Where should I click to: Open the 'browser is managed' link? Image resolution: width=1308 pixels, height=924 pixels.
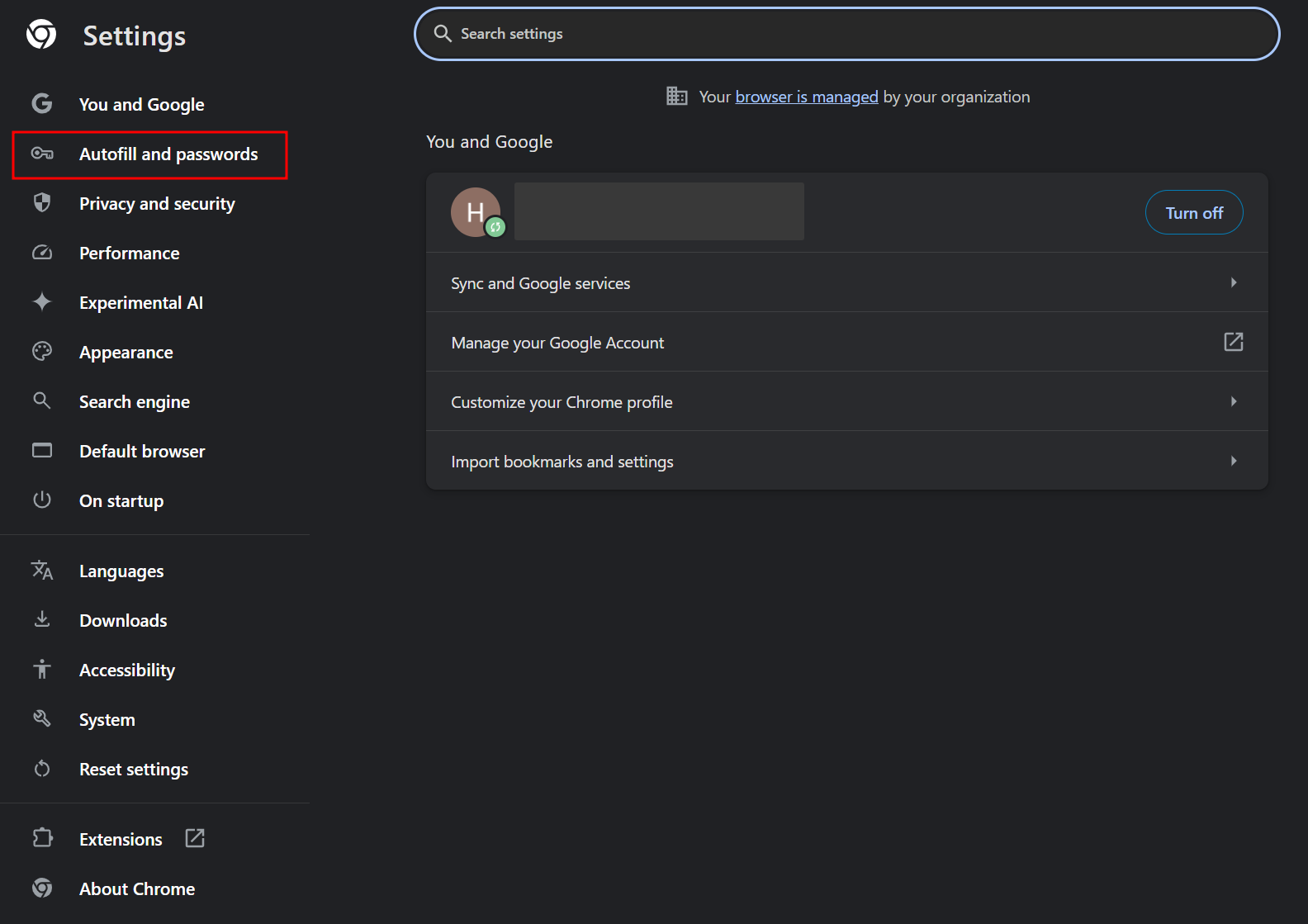click(x=806, y=97)
